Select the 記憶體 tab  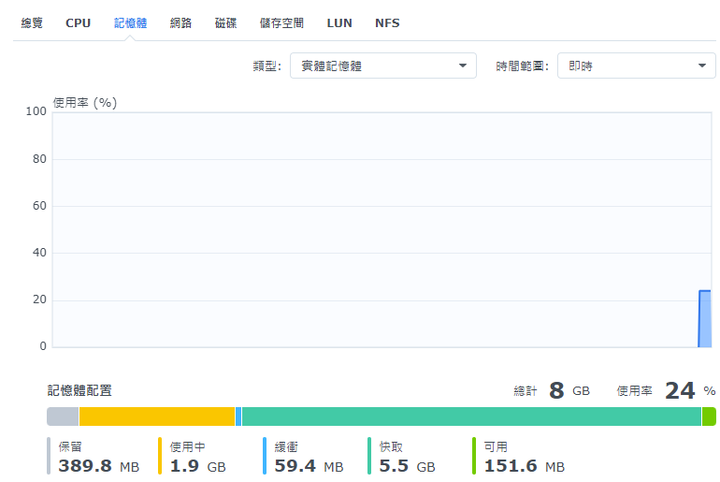point(130,23)
